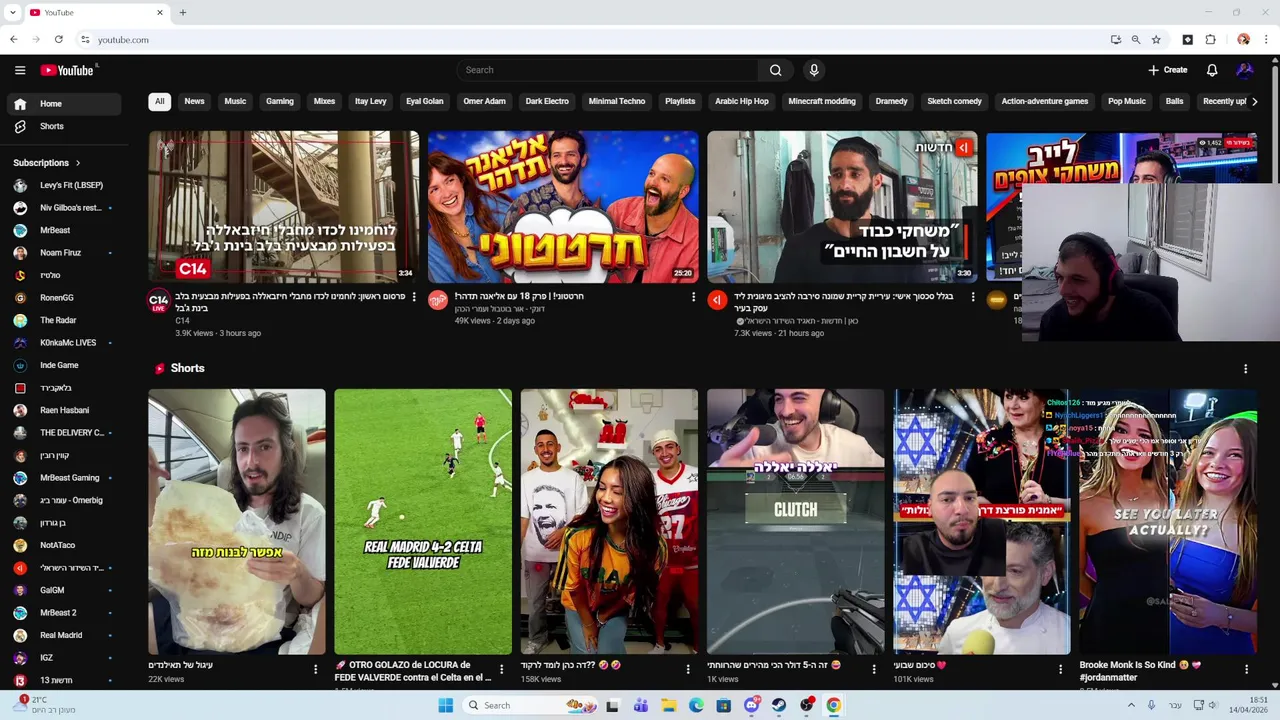
Task: Open Chrome three-dot menu
Action: point(1266,39)
